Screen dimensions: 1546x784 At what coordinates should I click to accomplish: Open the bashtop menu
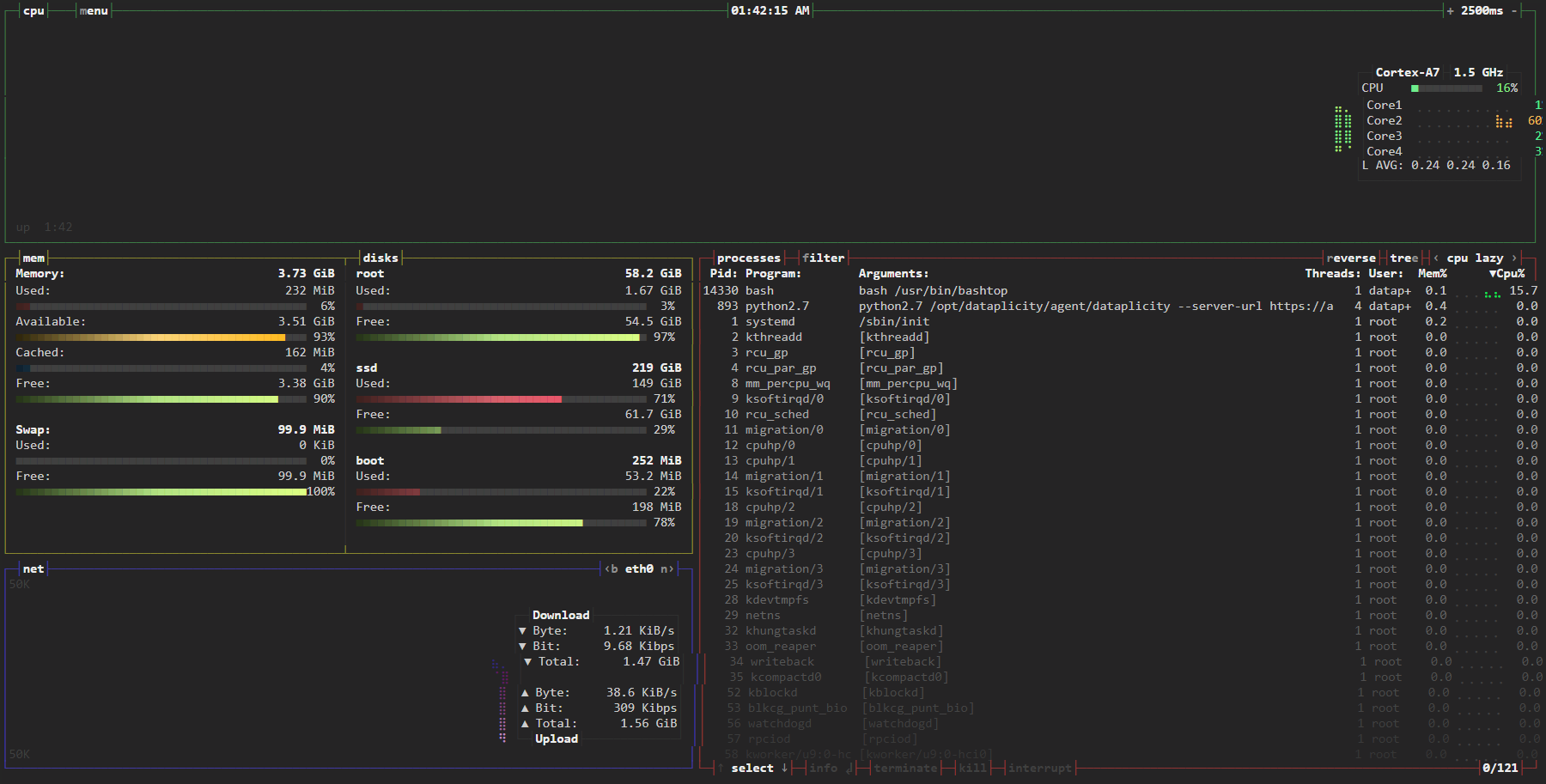pos(94,11)
